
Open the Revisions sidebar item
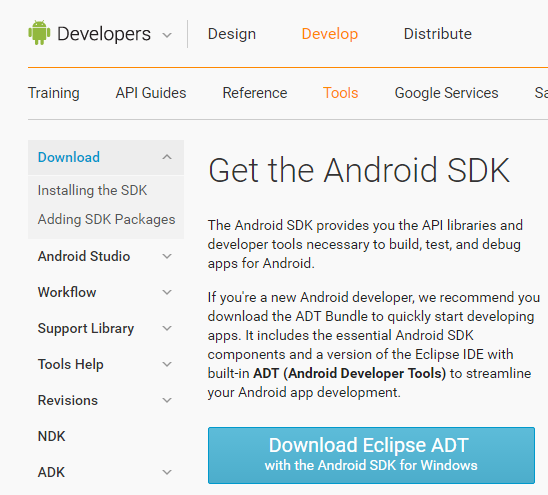(68, 400)
